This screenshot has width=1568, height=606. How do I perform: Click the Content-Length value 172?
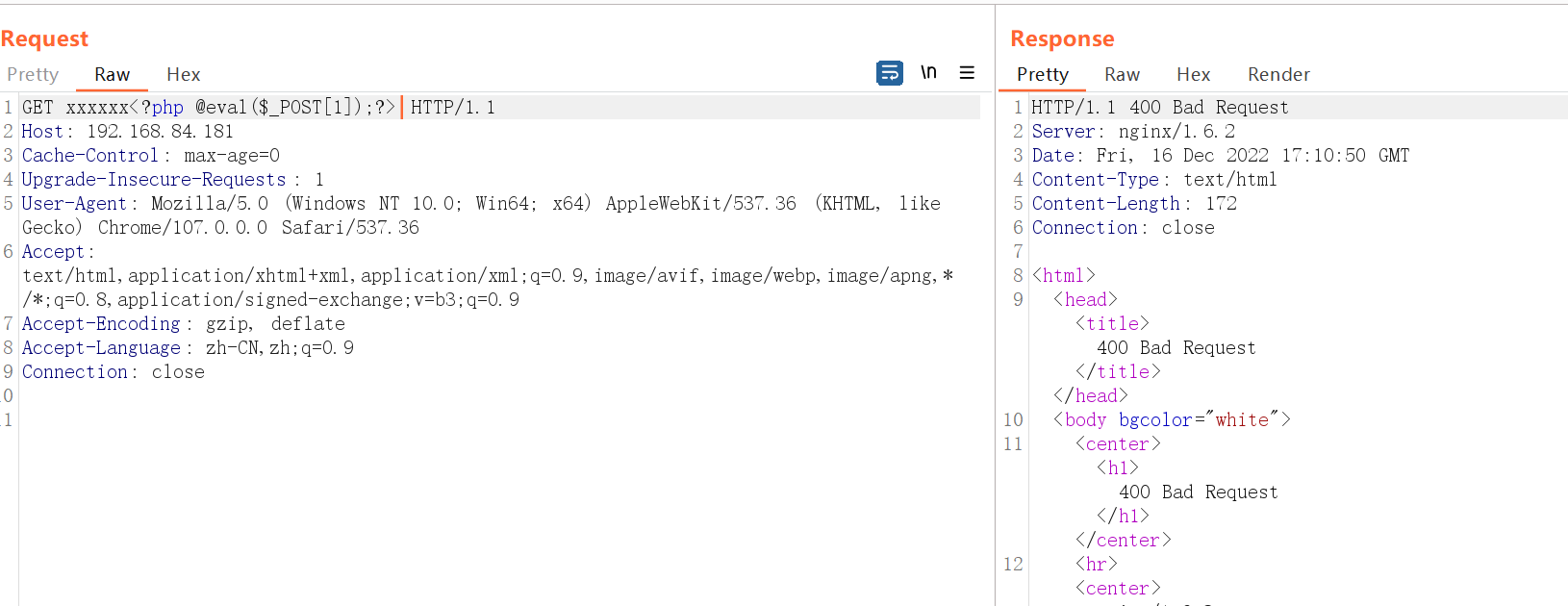(1222, 203)
